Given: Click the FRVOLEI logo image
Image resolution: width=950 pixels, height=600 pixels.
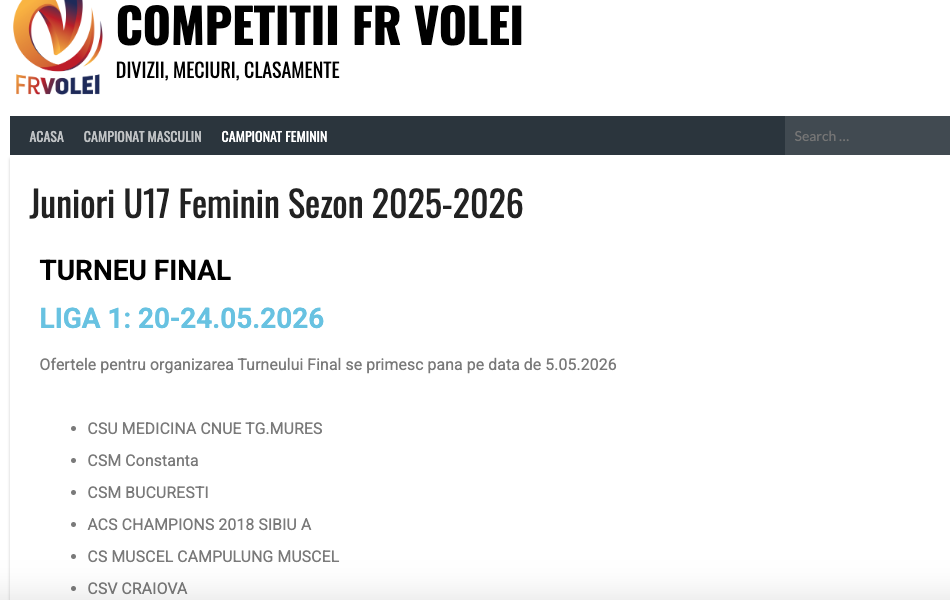Looking at the screenshot, I should (x=57, y=48).
